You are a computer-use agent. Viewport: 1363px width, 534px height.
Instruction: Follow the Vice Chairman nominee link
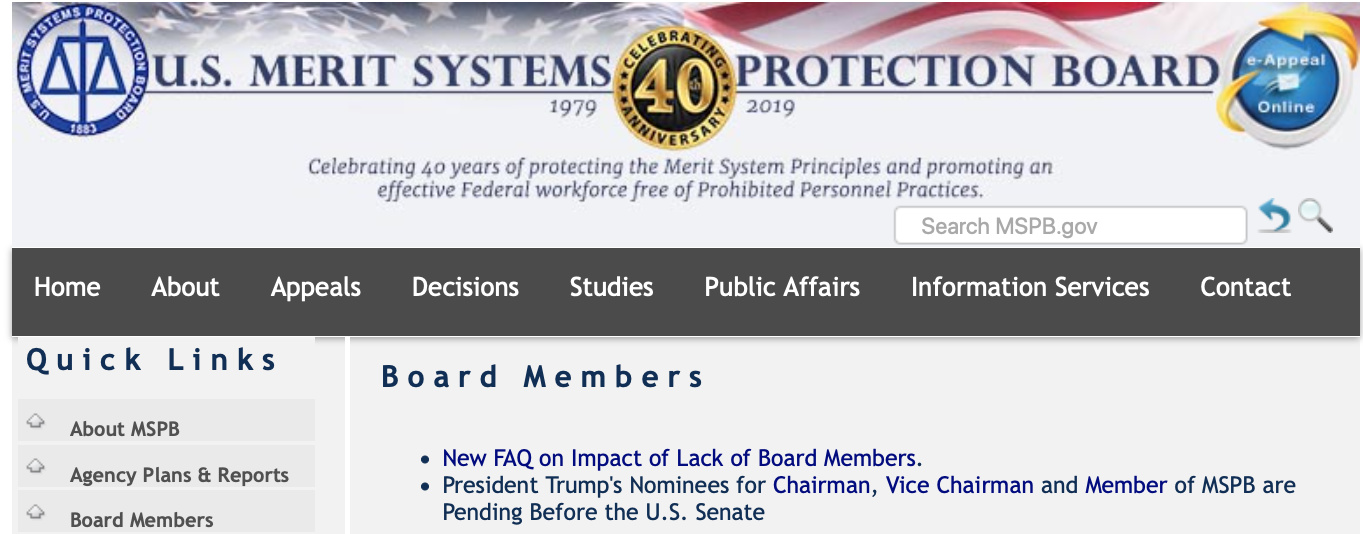click(x=960, y=485)
